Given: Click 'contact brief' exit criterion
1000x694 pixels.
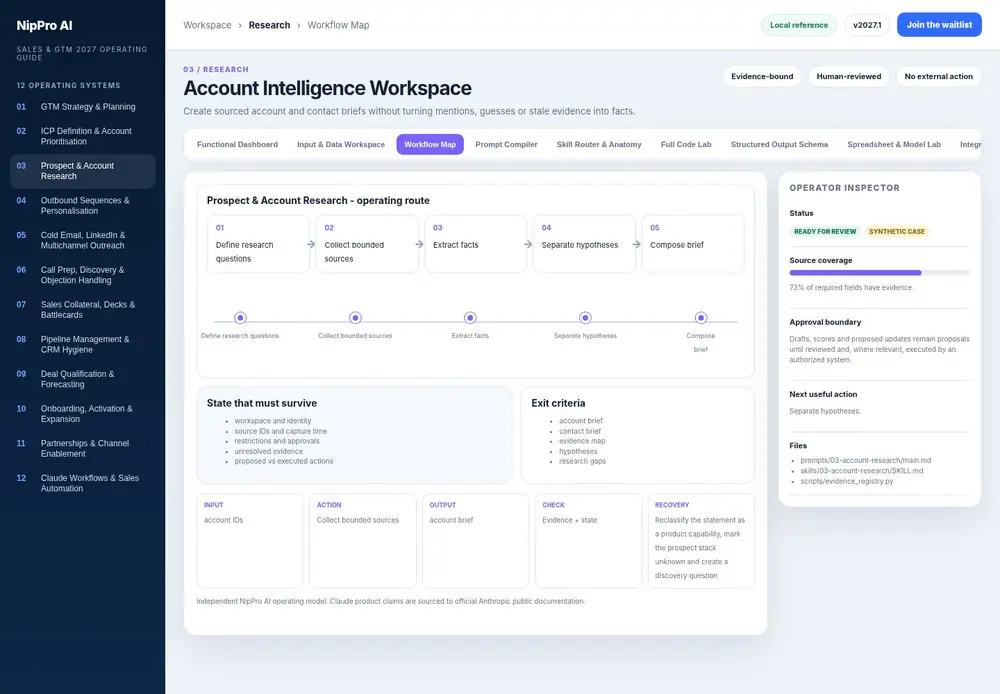Looking at the screenshot, I should (x=580, y=431).
